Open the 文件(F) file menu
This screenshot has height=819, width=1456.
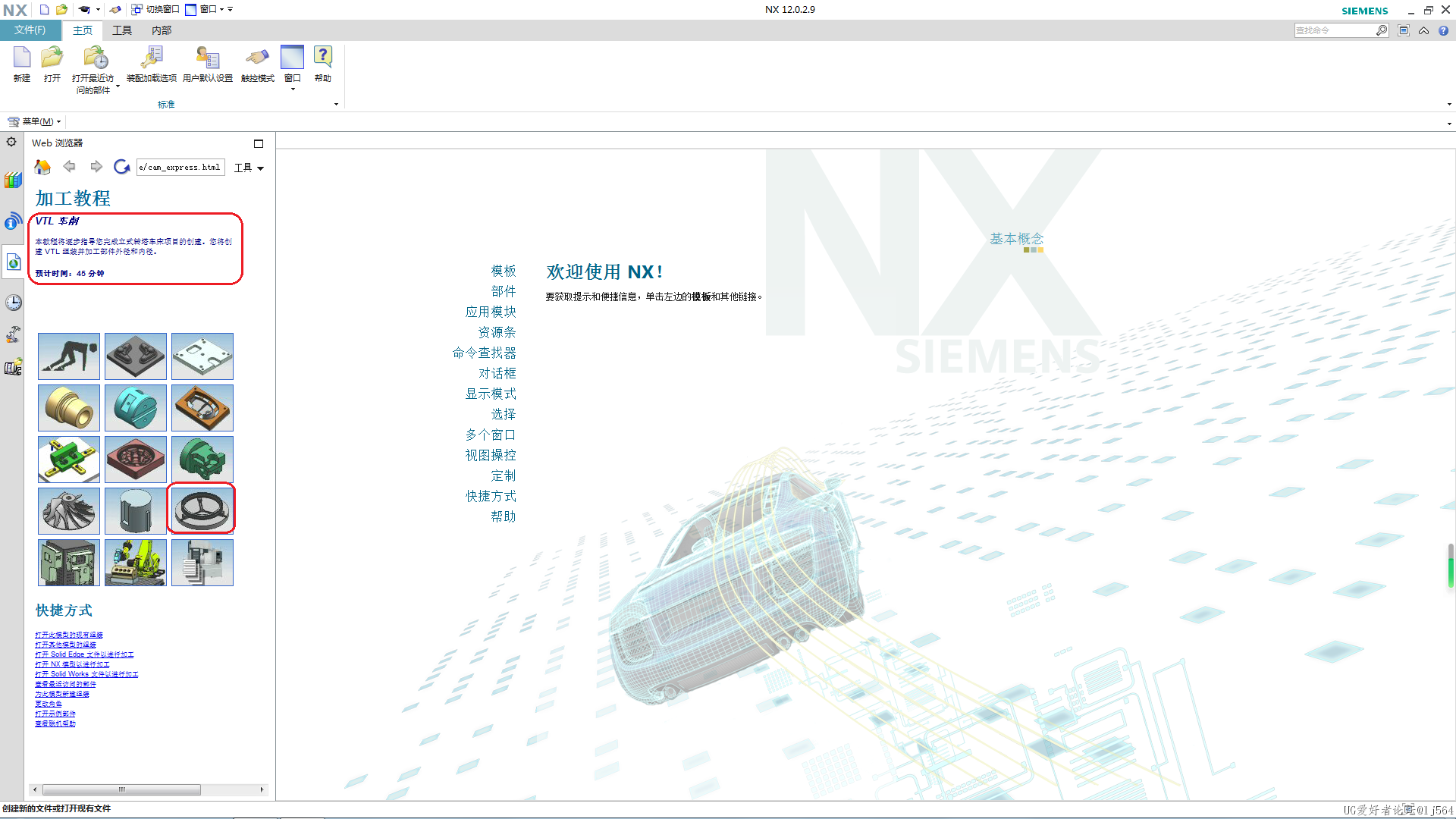pos(30,30)
